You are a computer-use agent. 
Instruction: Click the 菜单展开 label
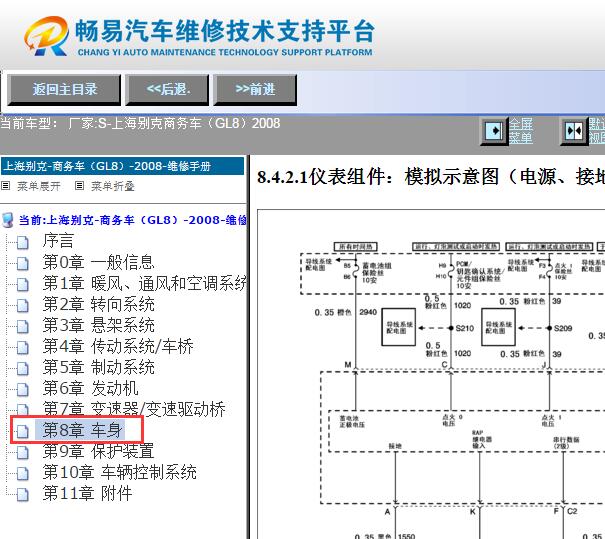point(39,186)
